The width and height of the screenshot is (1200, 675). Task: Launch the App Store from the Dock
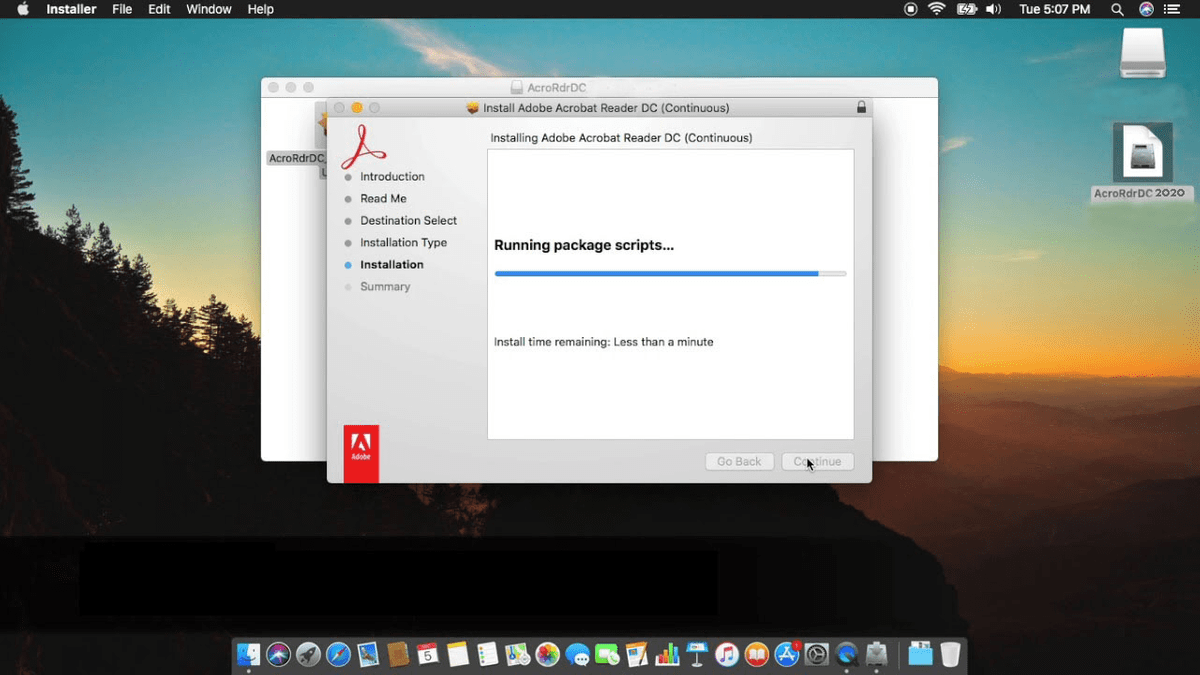tap(787, 654)
